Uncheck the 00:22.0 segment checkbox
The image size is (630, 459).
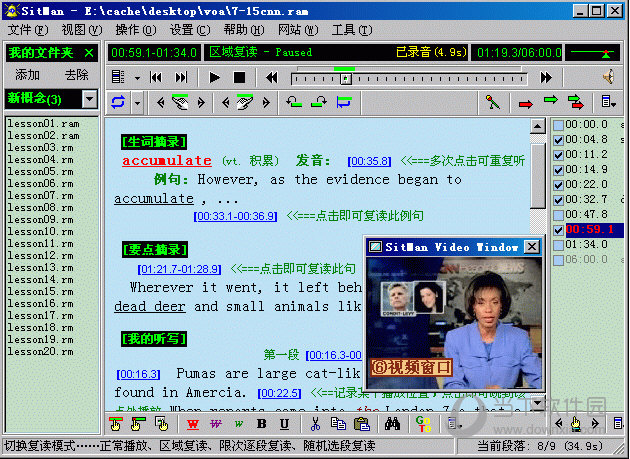pos(558,185)
